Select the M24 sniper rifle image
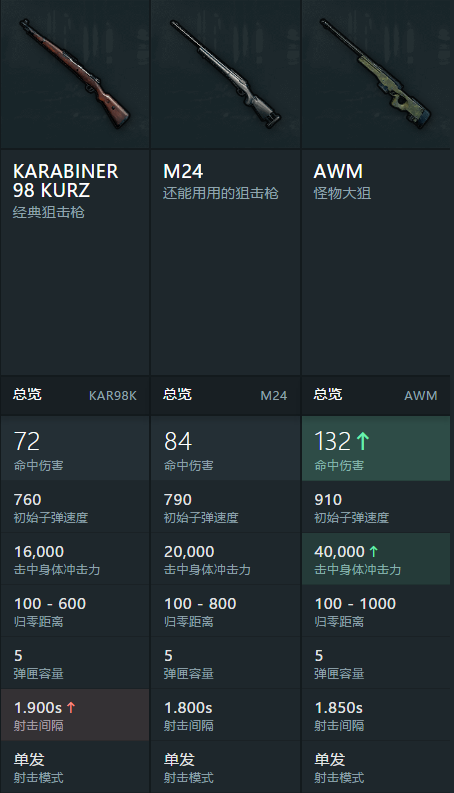Viewport: 454px width, 793px height. [225, 74]
